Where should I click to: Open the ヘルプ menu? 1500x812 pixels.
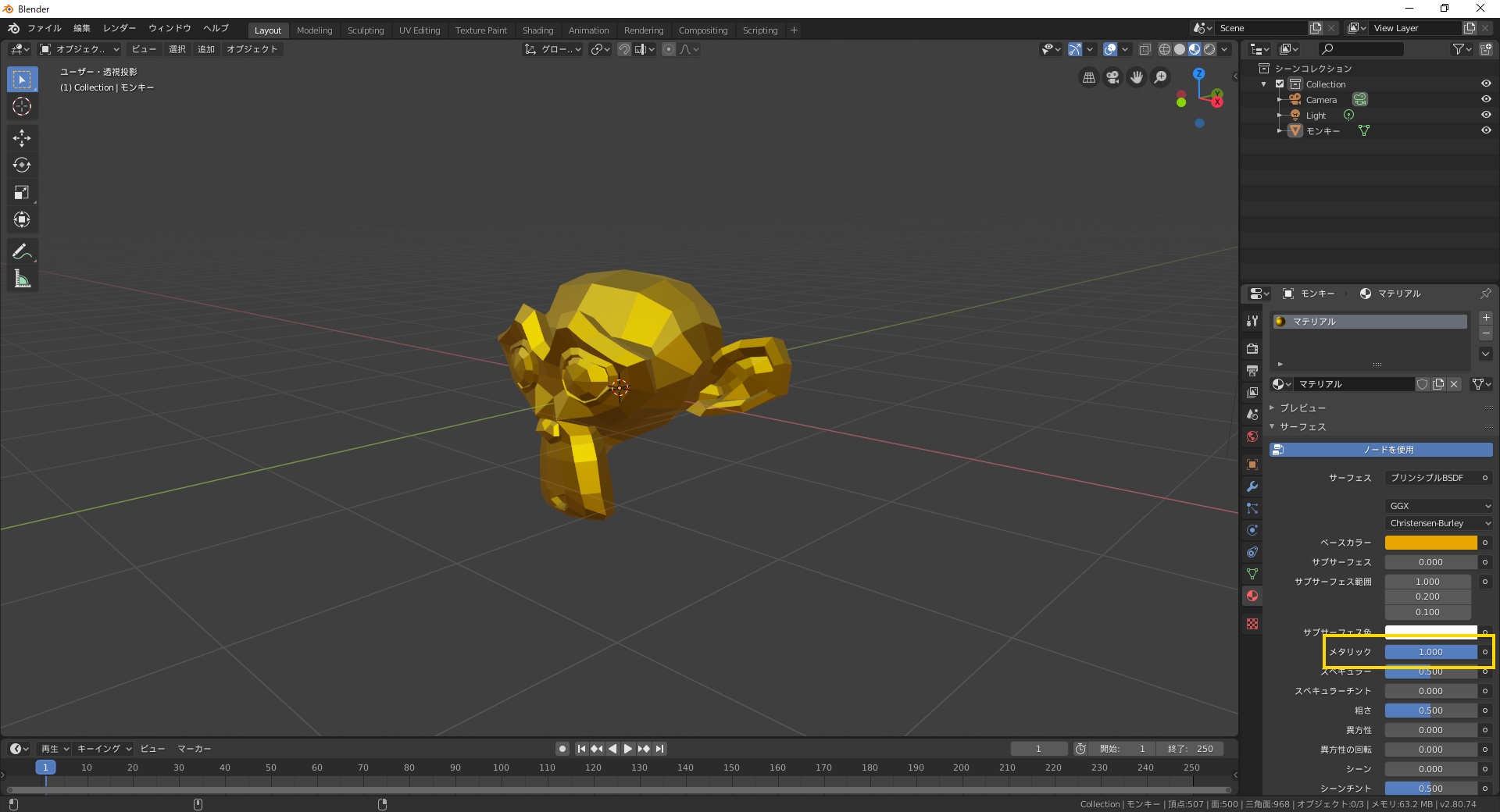(x=216, y=28)
